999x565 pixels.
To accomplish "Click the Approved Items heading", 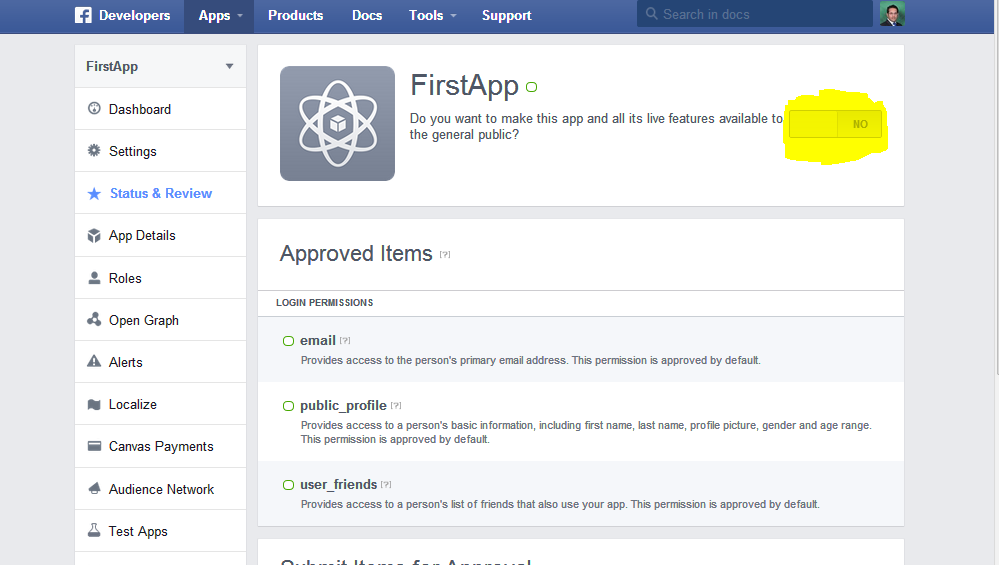I will coord(356,254).
